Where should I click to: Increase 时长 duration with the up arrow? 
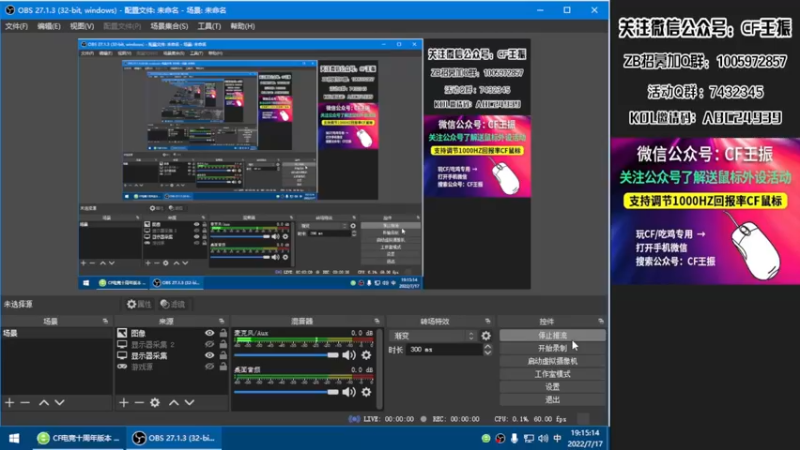[487, 346]
